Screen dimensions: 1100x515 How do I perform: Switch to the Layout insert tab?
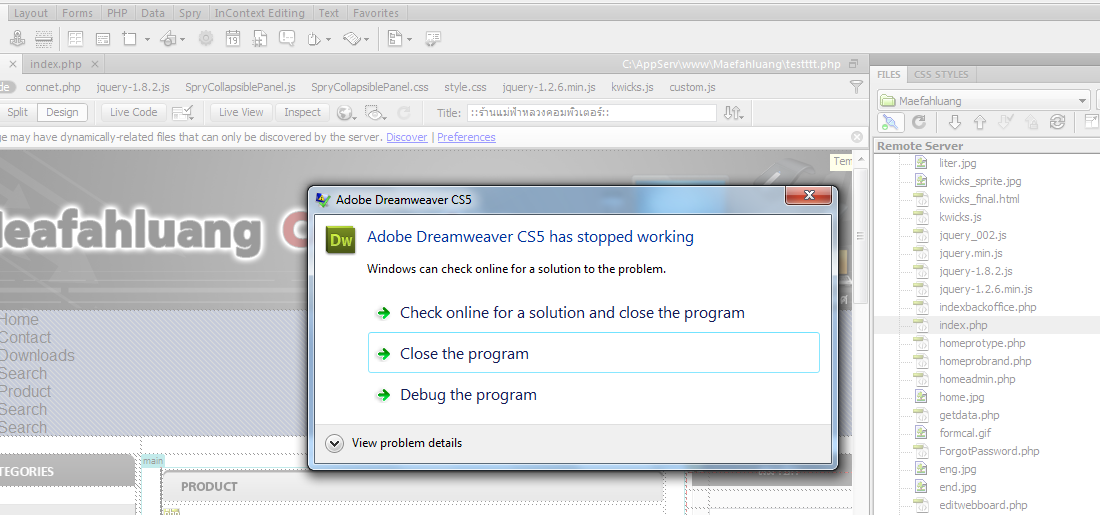coord(31,13)
